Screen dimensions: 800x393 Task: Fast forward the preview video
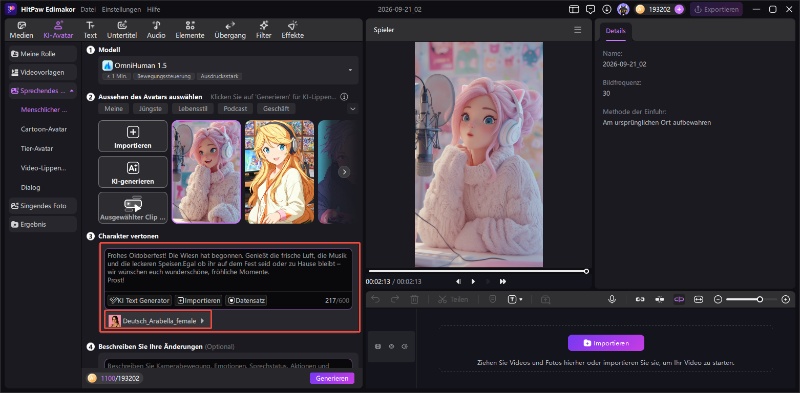pos(503,281)
